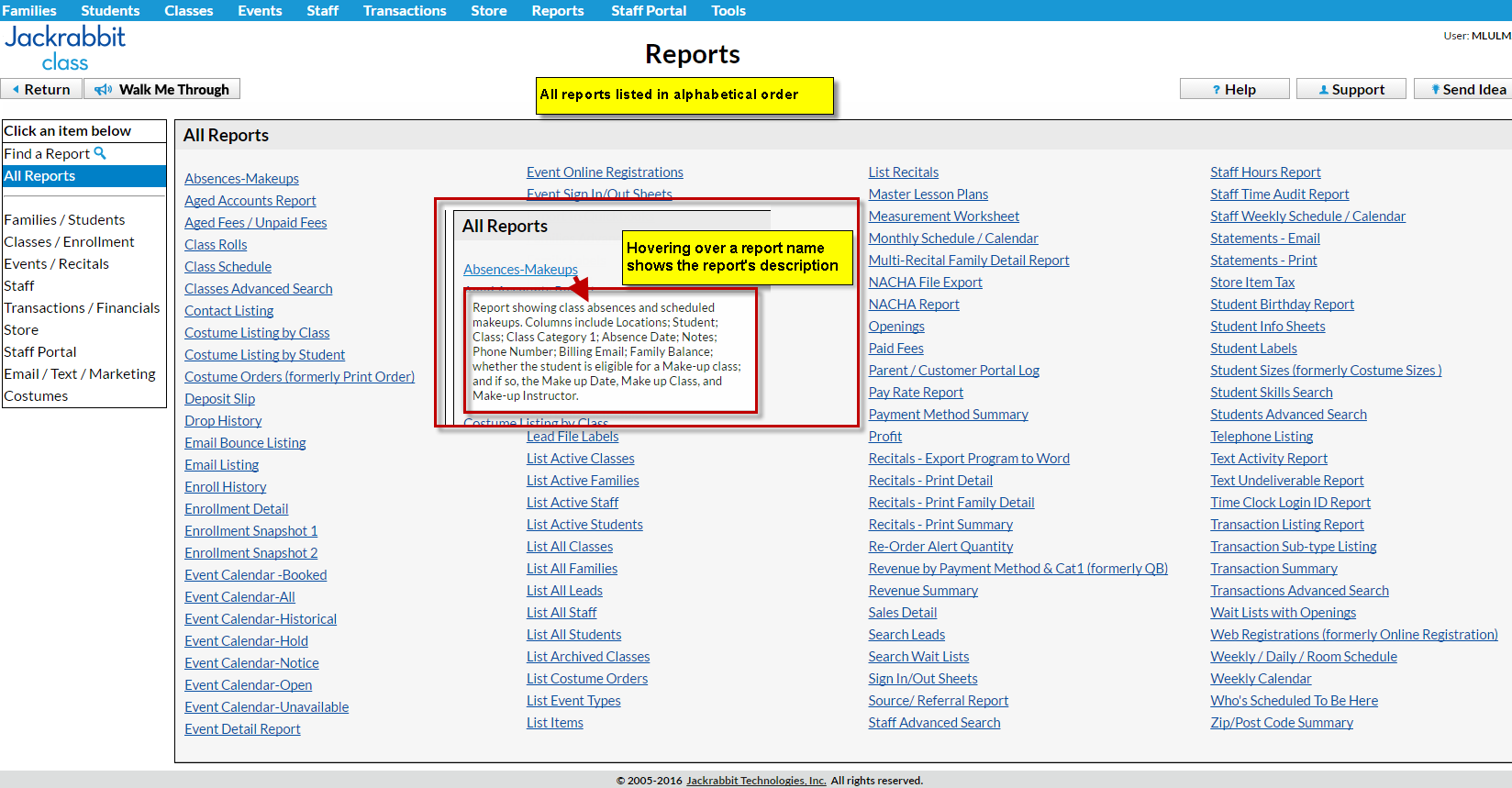1512x788 pixels.
Task: Visit Jackrabbit Technologies, Inc. footer link
Action: 756,781
